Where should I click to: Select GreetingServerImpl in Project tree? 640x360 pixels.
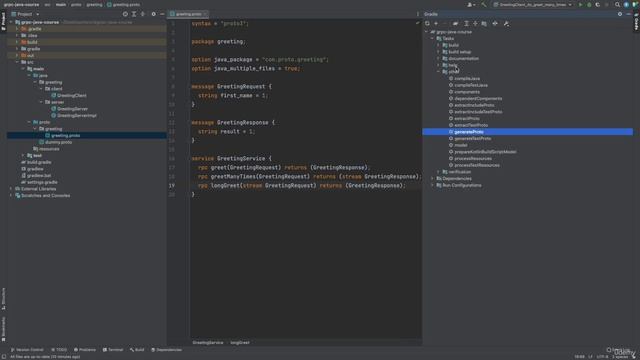coord(77,116)
